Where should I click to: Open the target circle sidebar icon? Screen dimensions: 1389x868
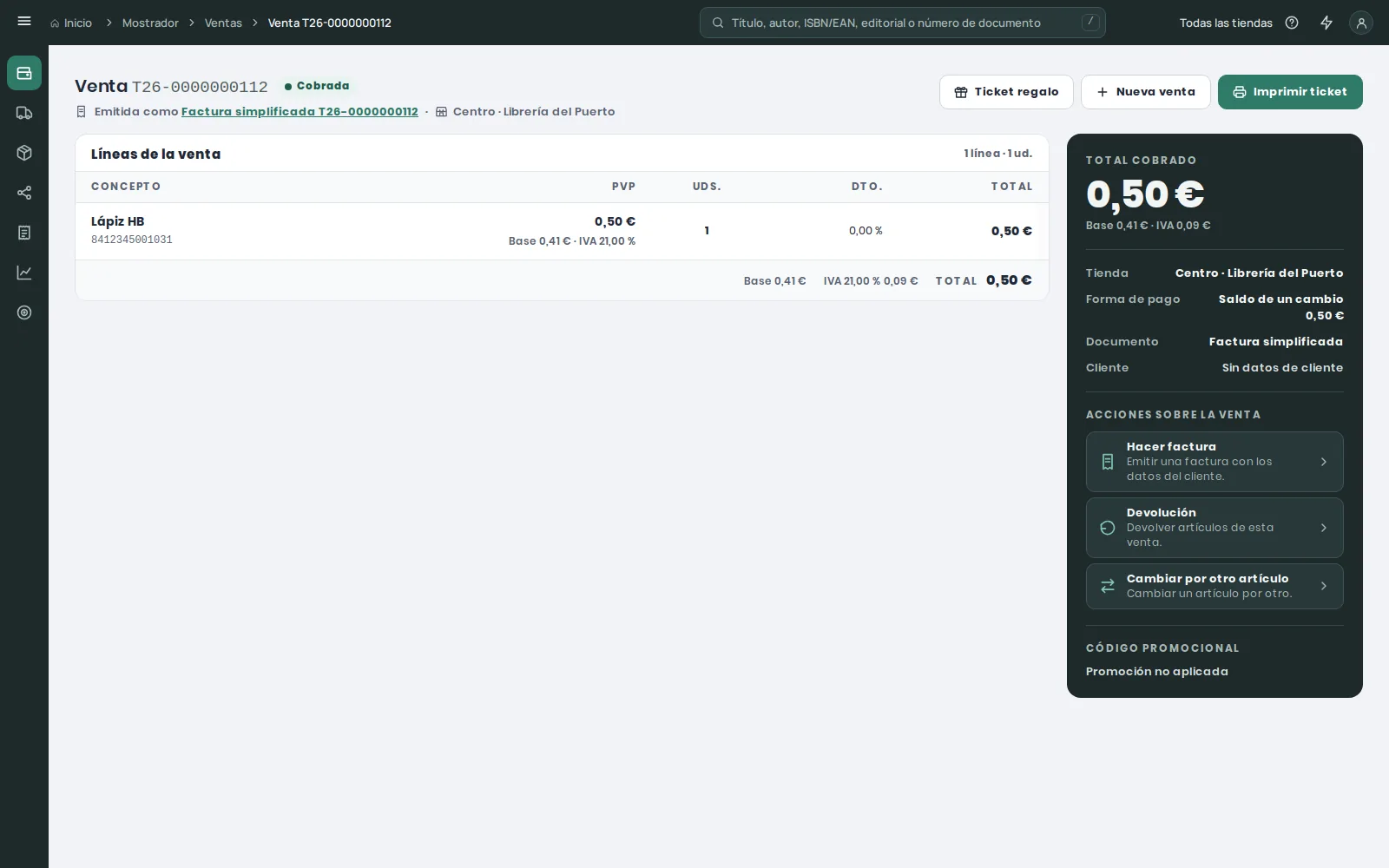[x=24, y=312]
